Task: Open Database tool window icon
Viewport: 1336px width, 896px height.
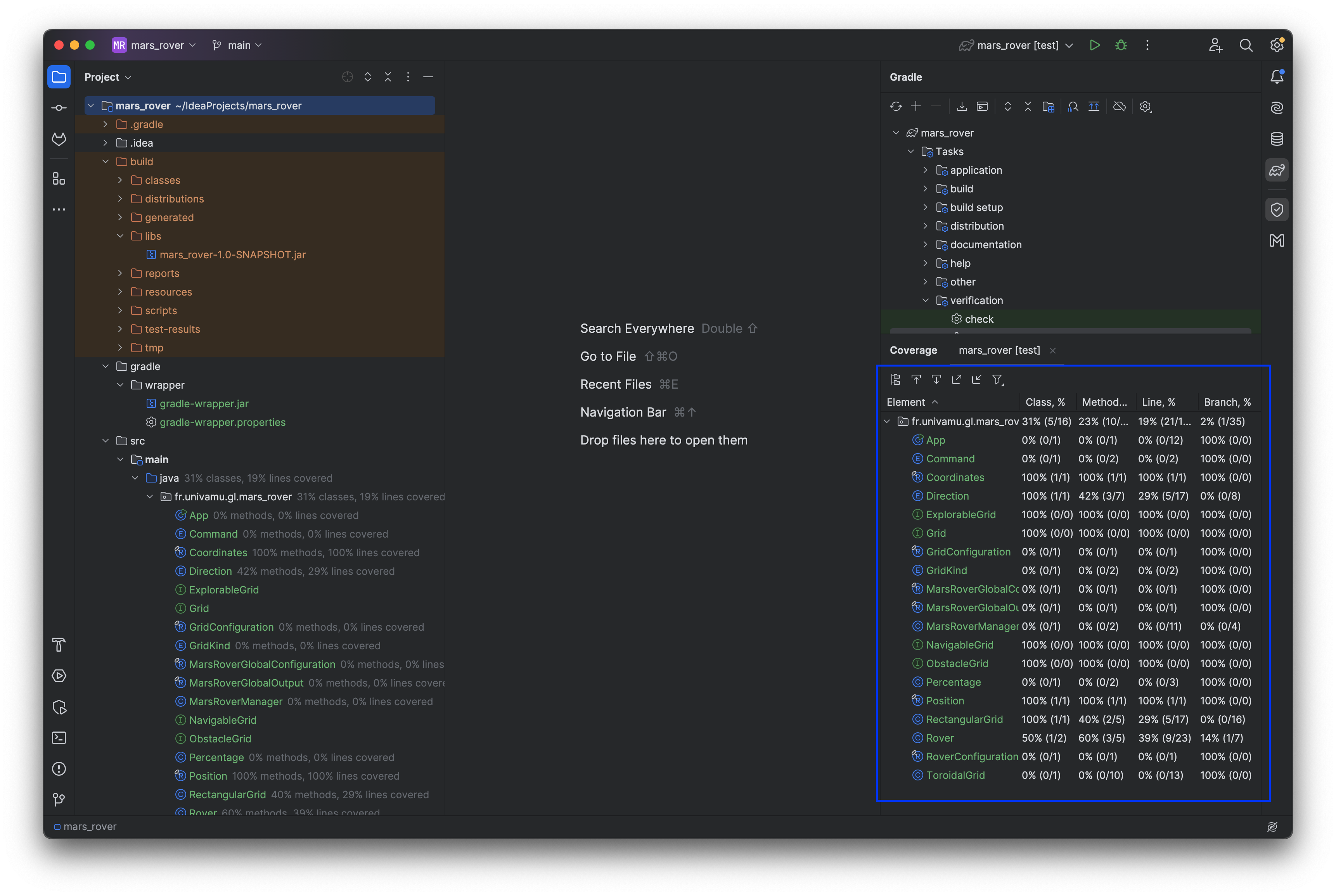Action: (1277, 139)
